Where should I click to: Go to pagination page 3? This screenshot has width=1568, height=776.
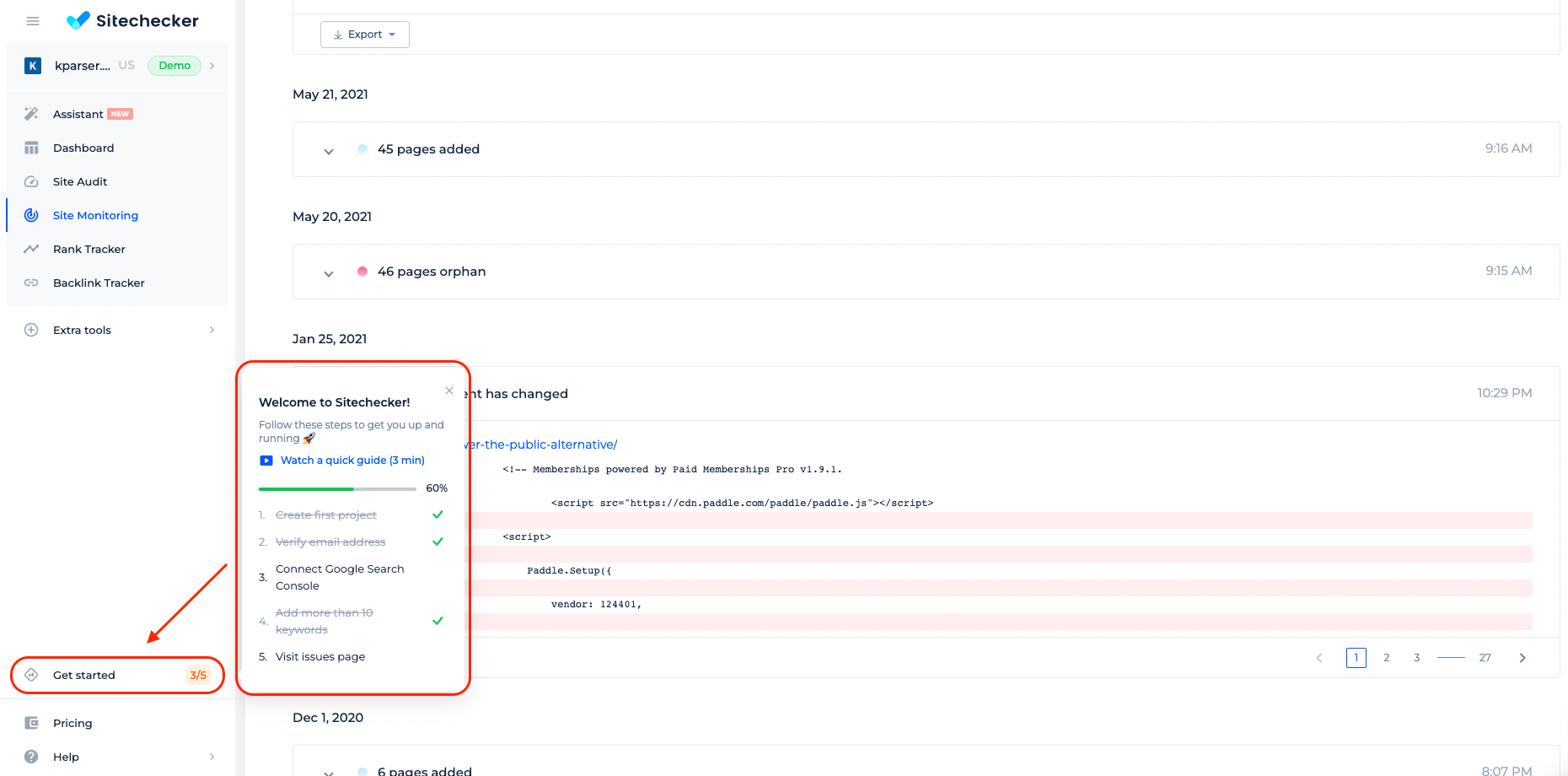coord(1417,658)
